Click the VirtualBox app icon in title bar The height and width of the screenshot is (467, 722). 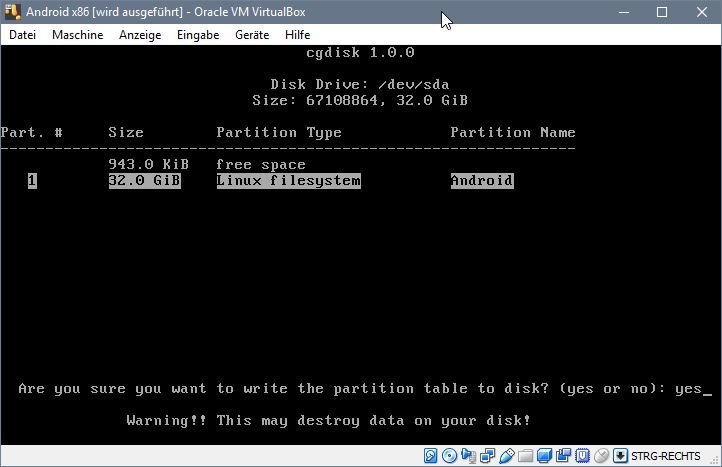tap(12, 12)
